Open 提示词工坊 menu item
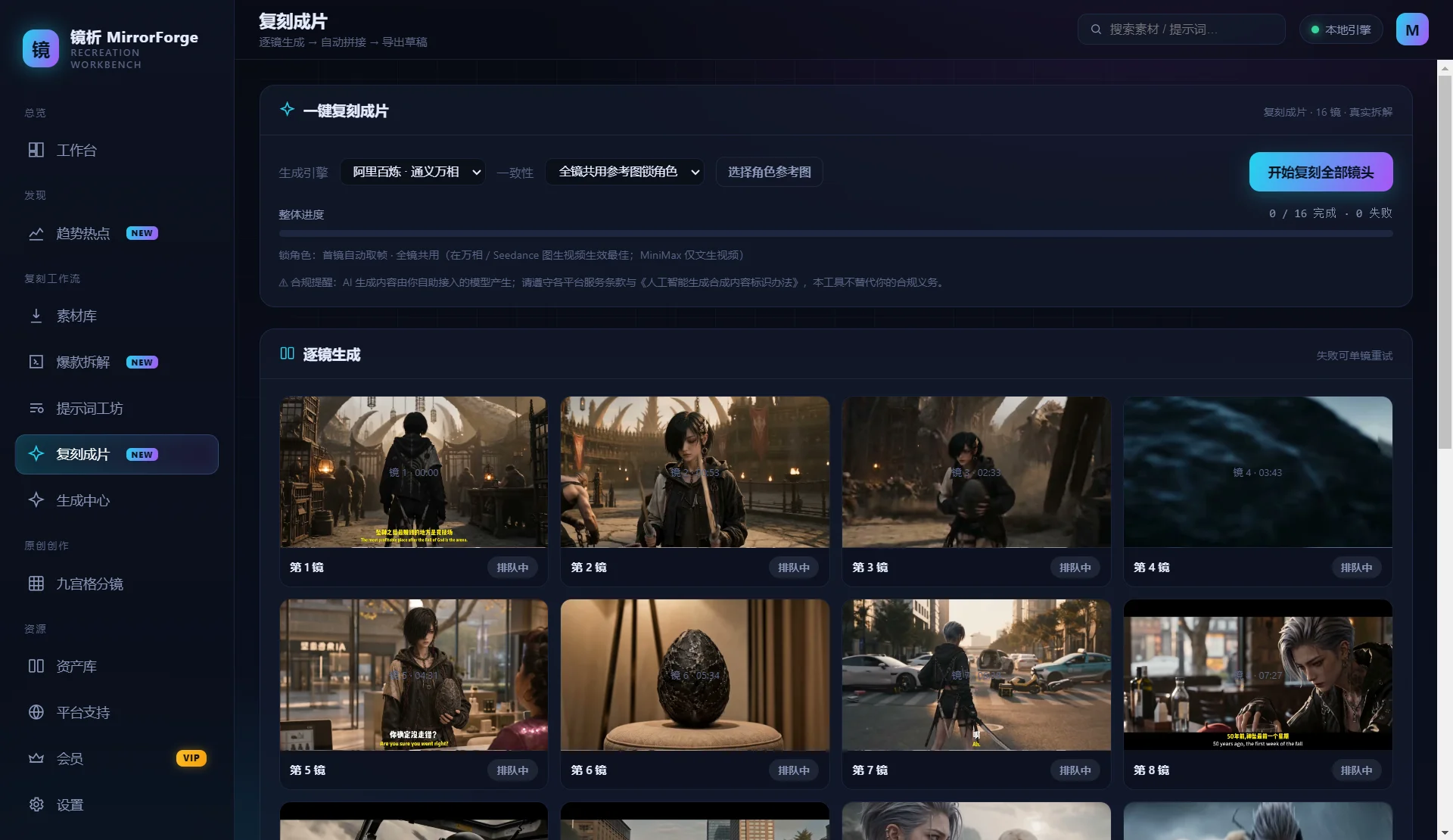The width and height of the screenshot is (1453, 840). click(x=117, y=408)
